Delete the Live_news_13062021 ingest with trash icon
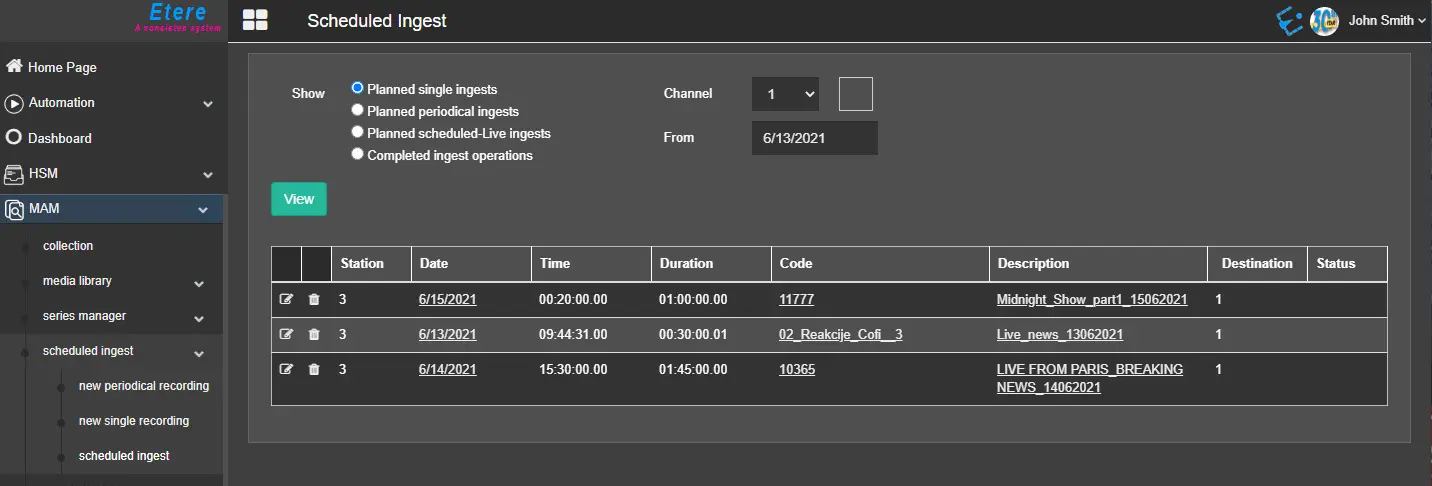Screen dimensions: 1432x486 pyautogui.click(x=314, y=335)
